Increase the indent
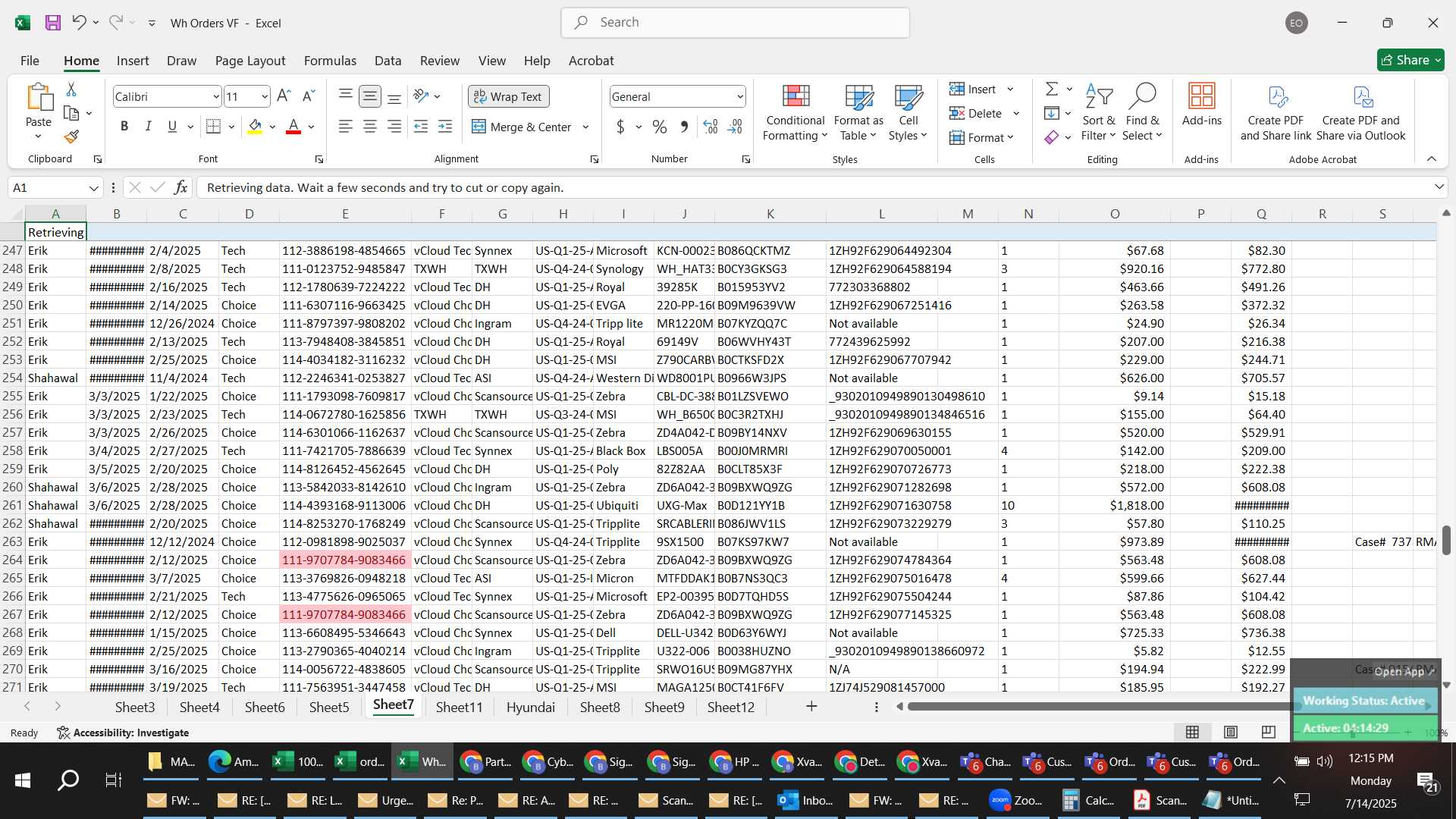The width and height of the screenshot is (1456, 819). coord(445,127)
